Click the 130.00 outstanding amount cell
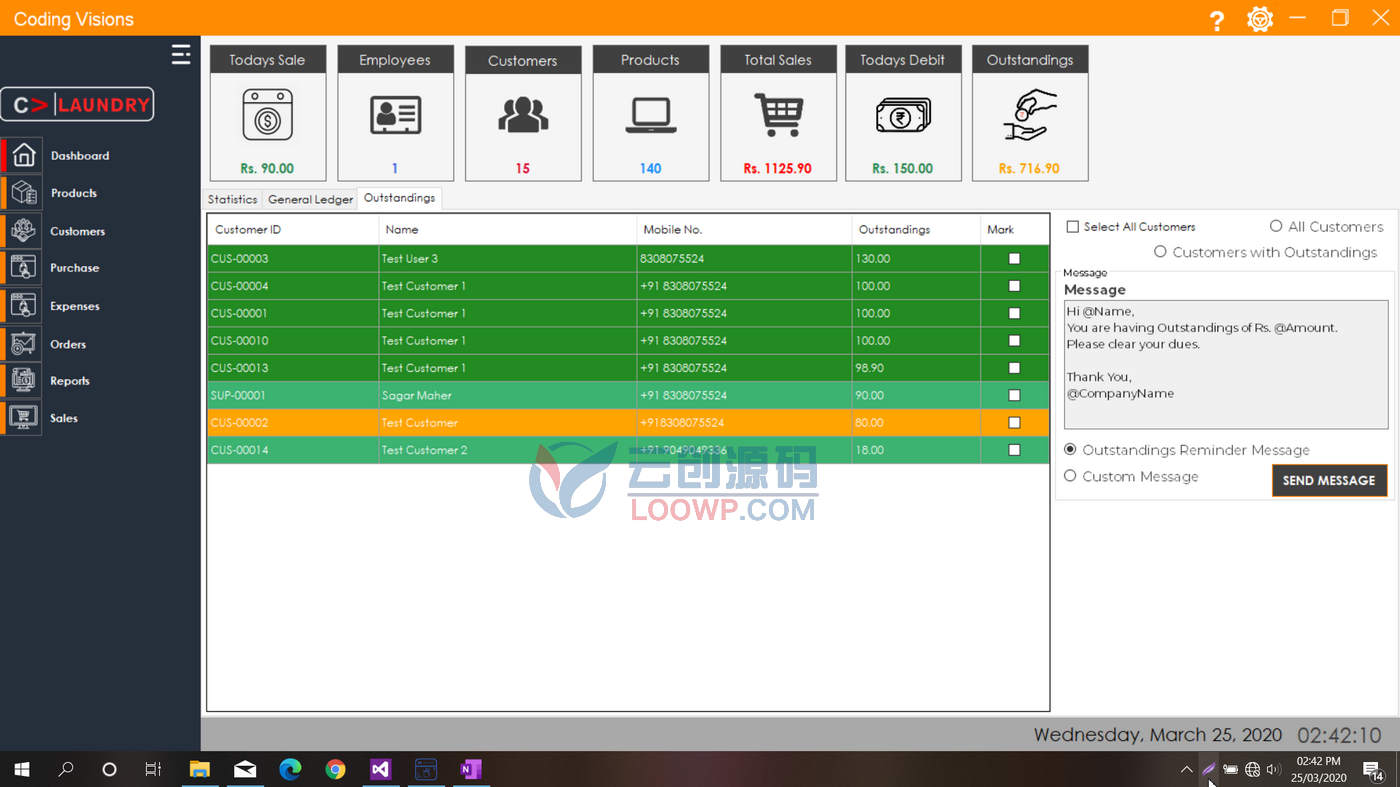This screenshot has width=1400, height=787. [916, 258]
